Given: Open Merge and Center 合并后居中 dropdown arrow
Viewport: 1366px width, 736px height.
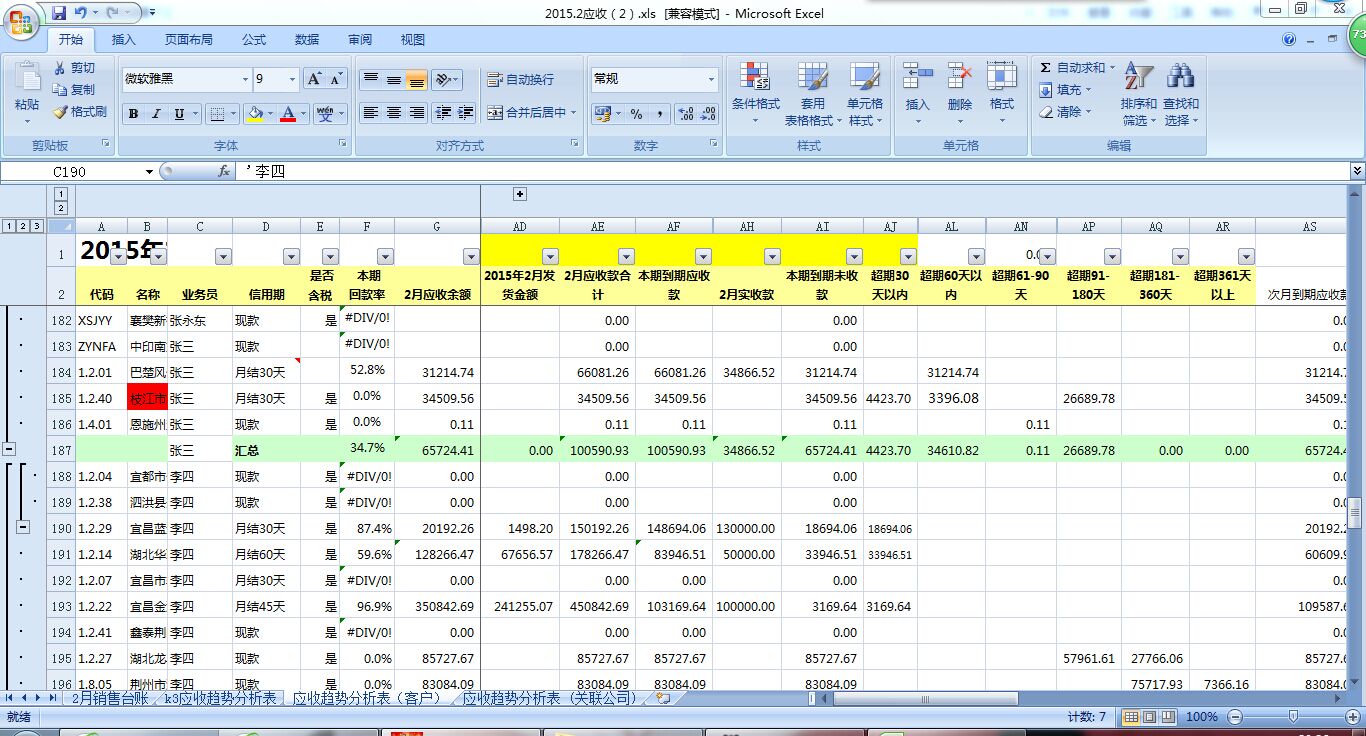Looking at the screenshot, I should click(574, 113).
